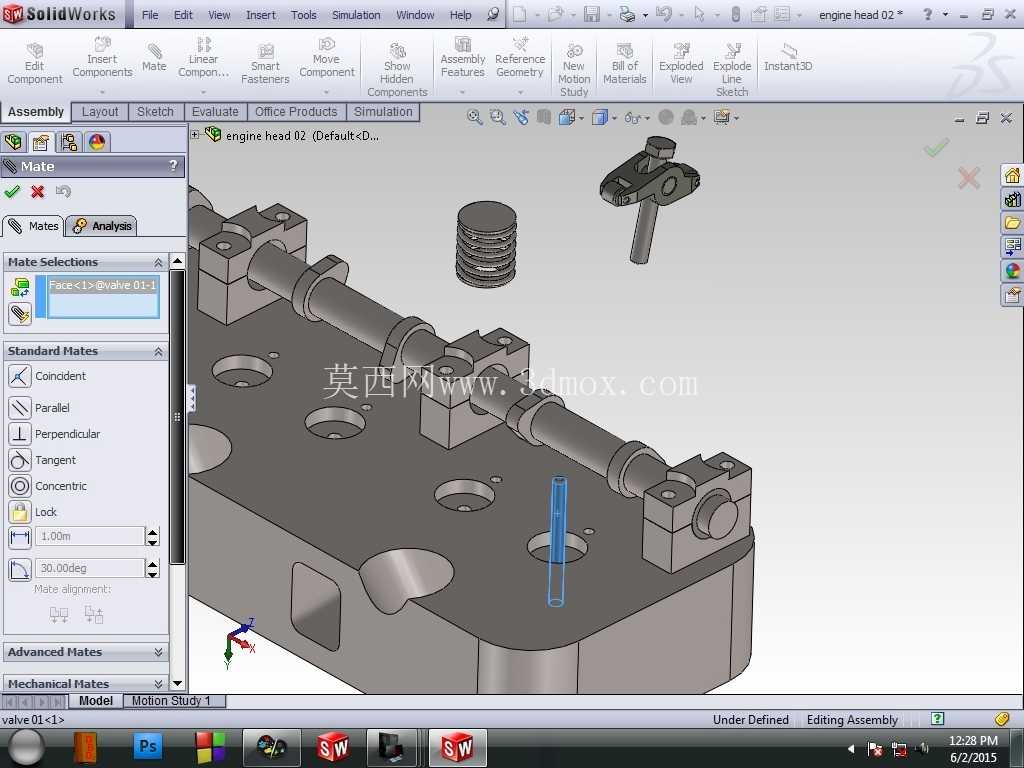Open Assembly Features tool
Image resolution: width=1024 pixels, height=768 pixels.
tap(462, 59)
